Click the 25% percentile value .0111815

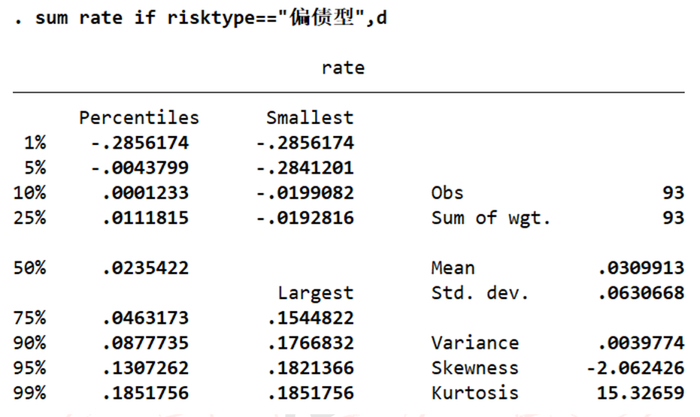coord(145,218)
